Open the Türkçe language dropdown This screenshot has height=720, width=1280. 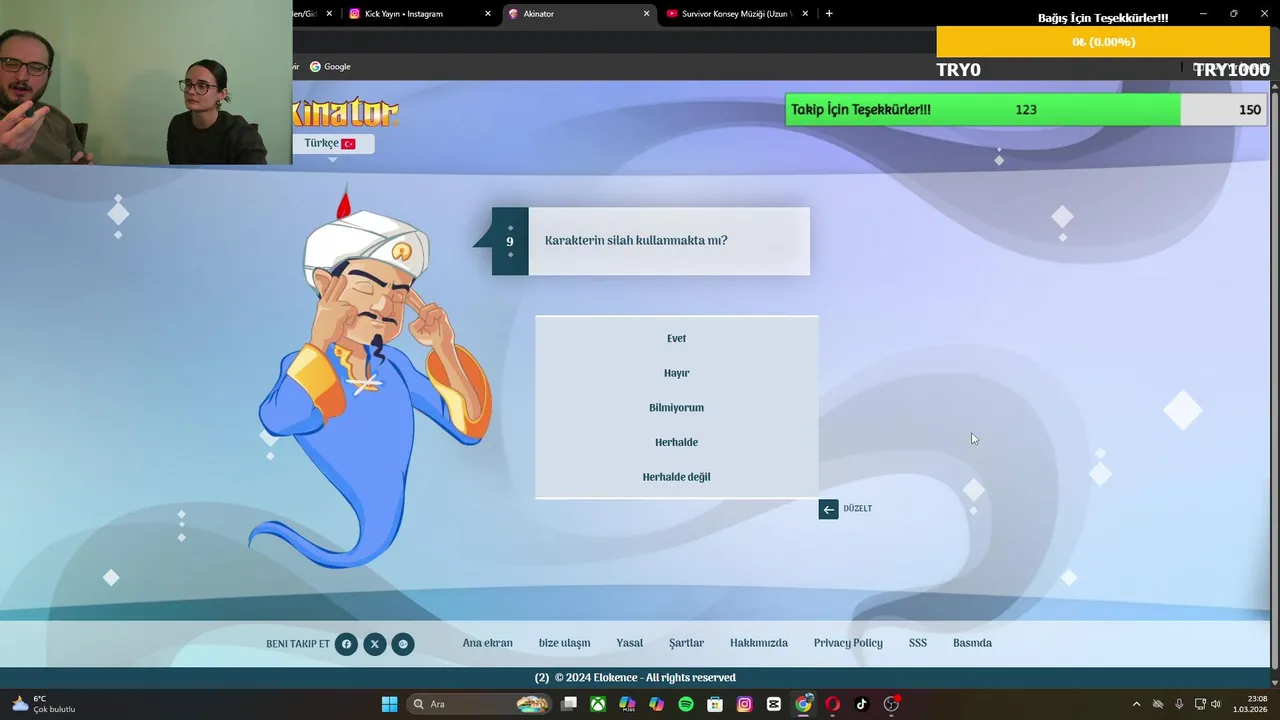coord(333,143)
